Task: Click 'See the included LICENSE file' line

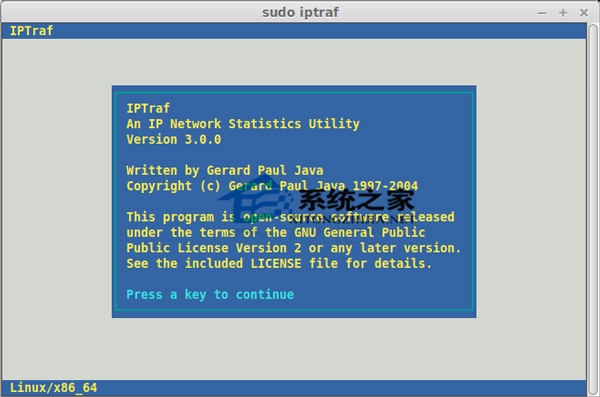Action: 279,263
